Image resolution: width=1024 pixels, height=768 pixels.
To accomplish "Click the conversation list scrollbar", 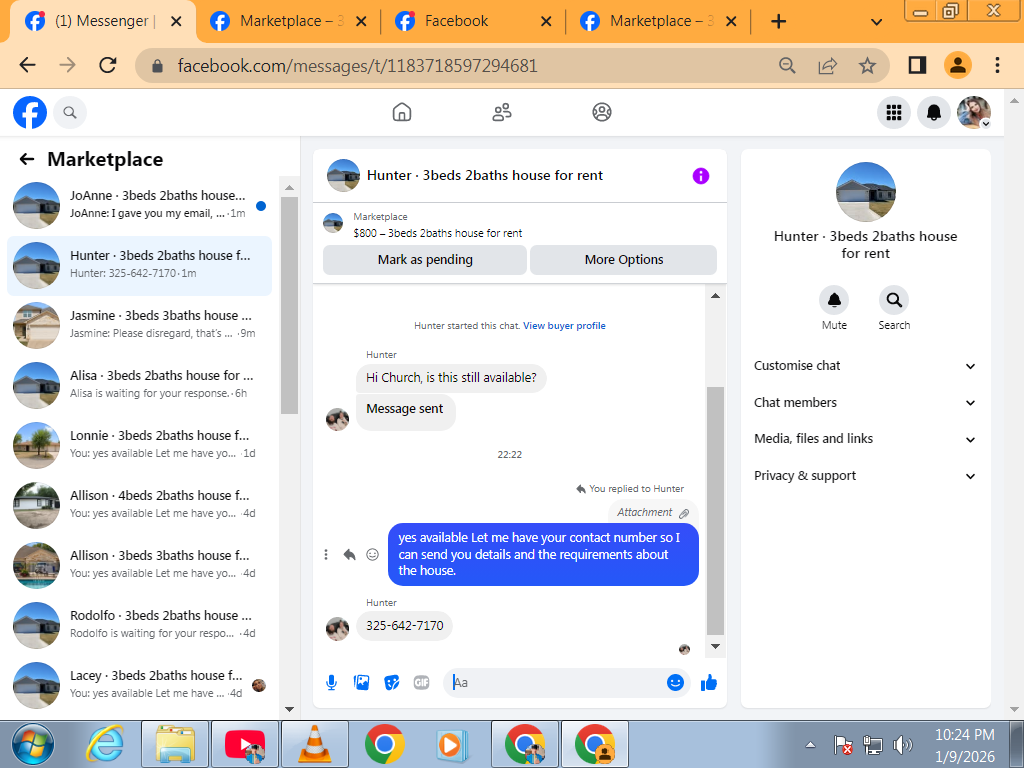I will 289,306.
